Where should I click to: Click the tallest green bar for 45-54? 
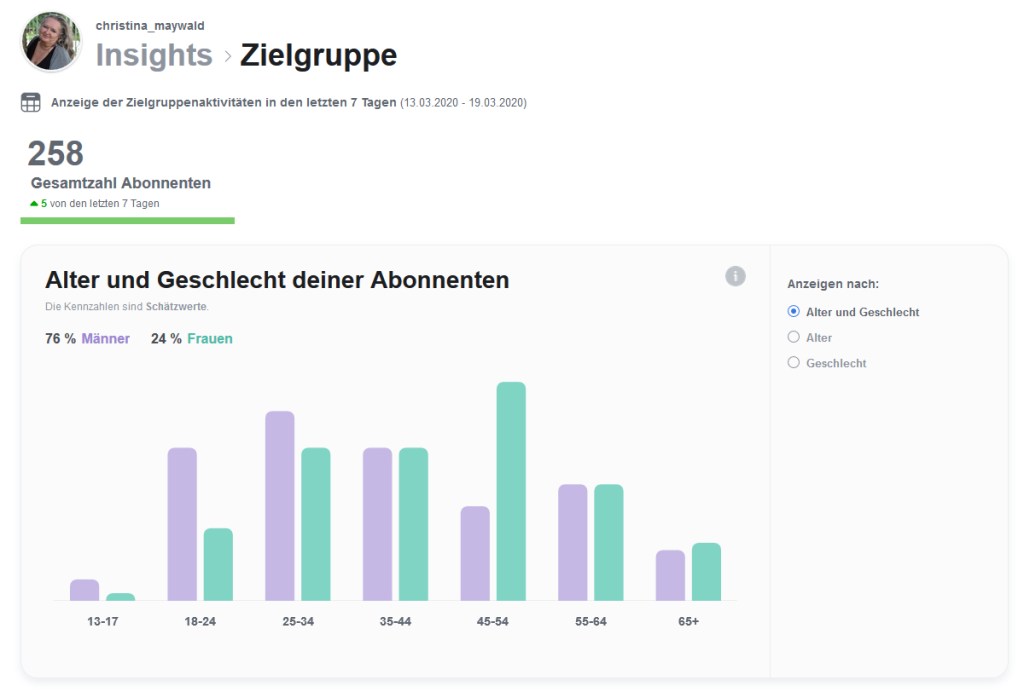pyautogui.click(x=511, y=490)
